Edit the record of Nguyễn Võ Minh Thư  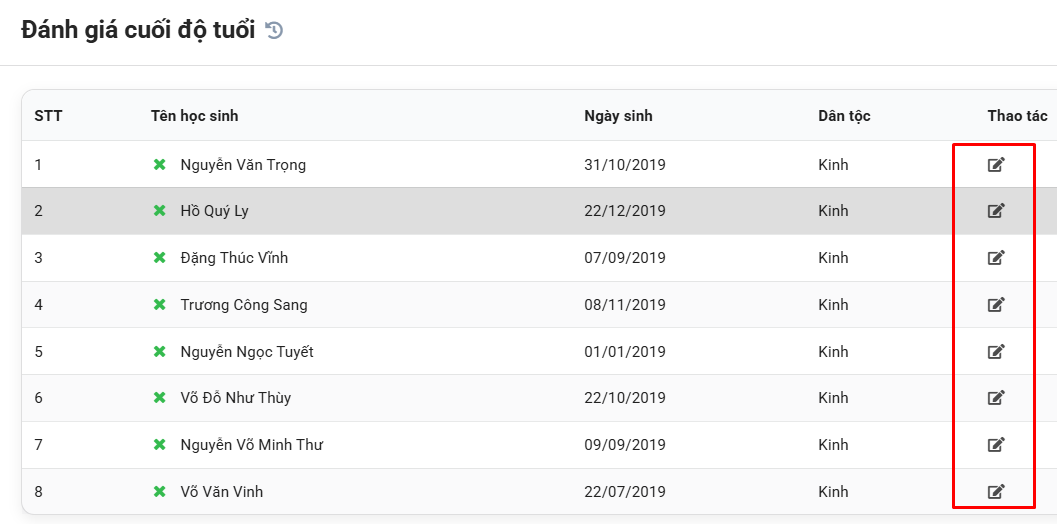pyautogui.click(x=996, y=445)
